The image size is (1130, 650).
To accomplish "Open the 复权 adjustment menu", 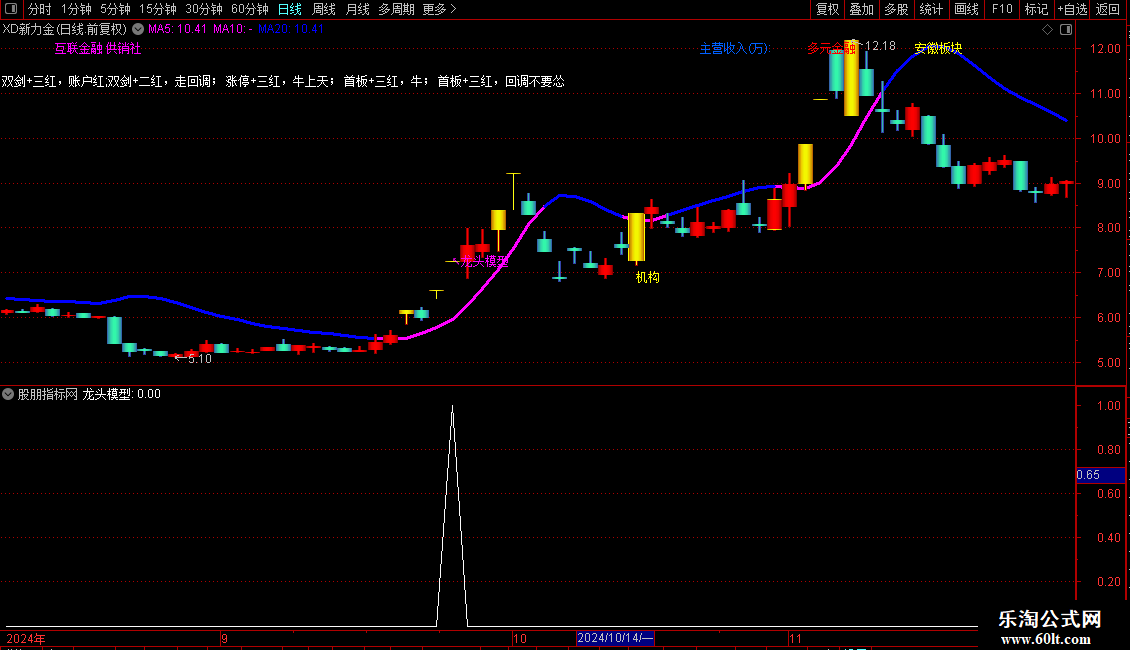I will (x=827, y=9).
